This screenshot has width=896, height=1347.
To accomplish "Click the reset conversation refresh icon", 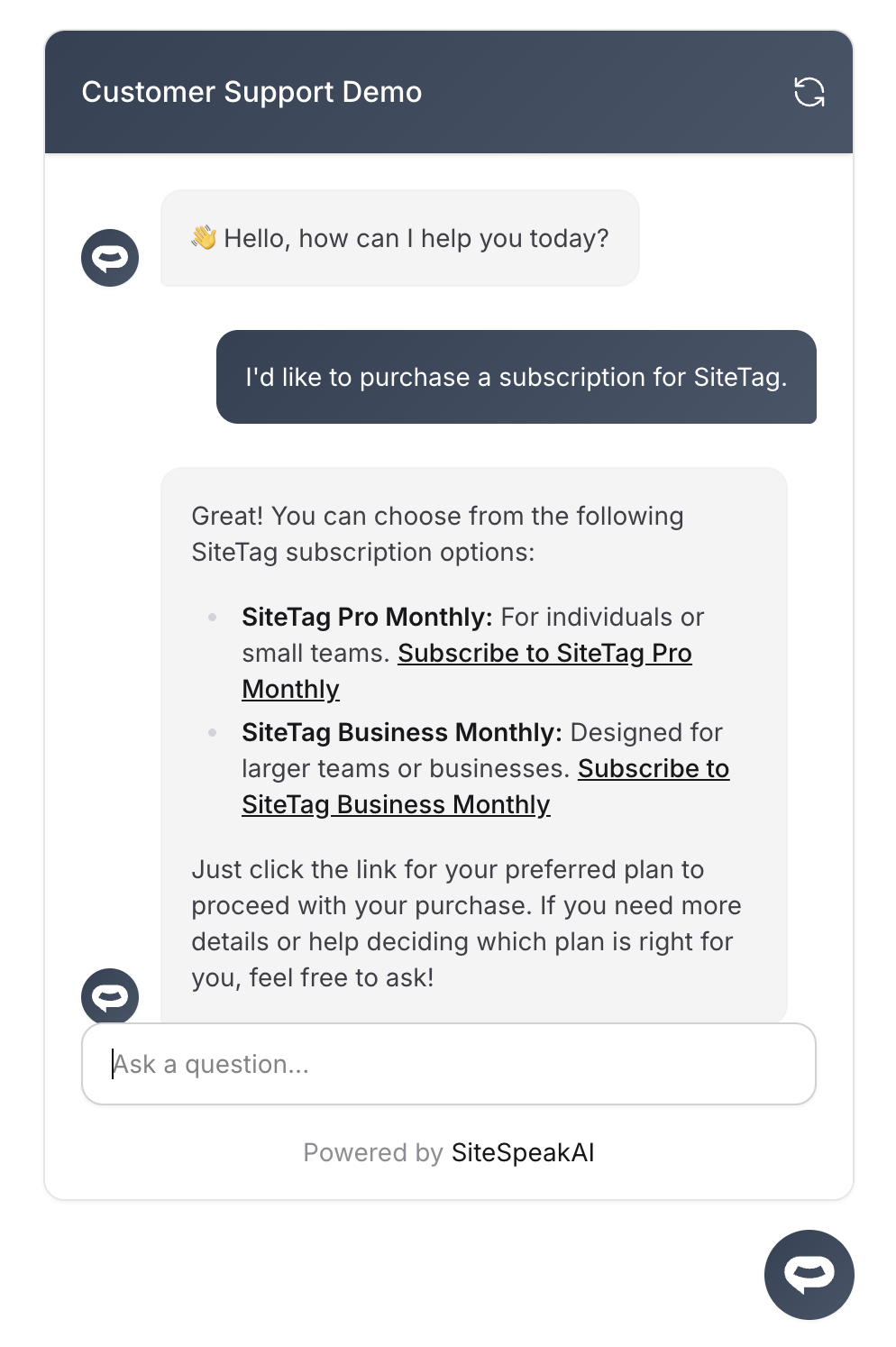I will click(809, 92).
